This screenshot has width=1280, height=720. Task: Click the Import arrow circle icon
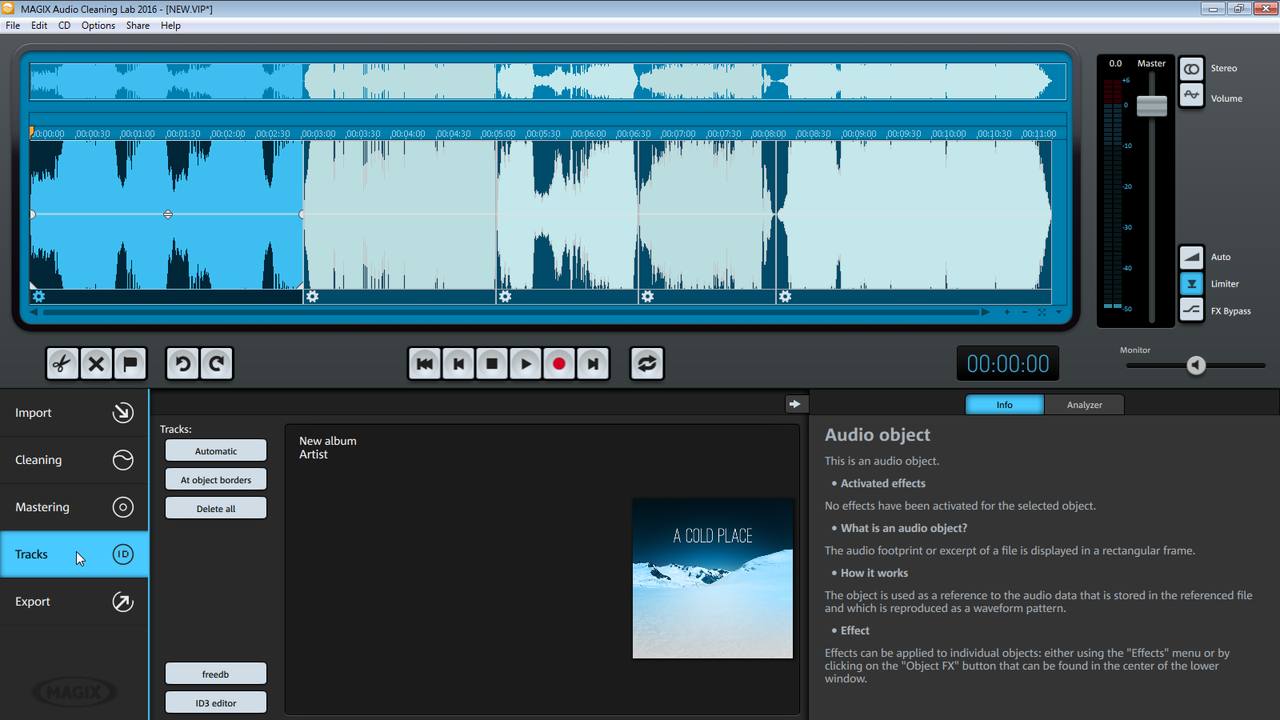tap(123, 413)
